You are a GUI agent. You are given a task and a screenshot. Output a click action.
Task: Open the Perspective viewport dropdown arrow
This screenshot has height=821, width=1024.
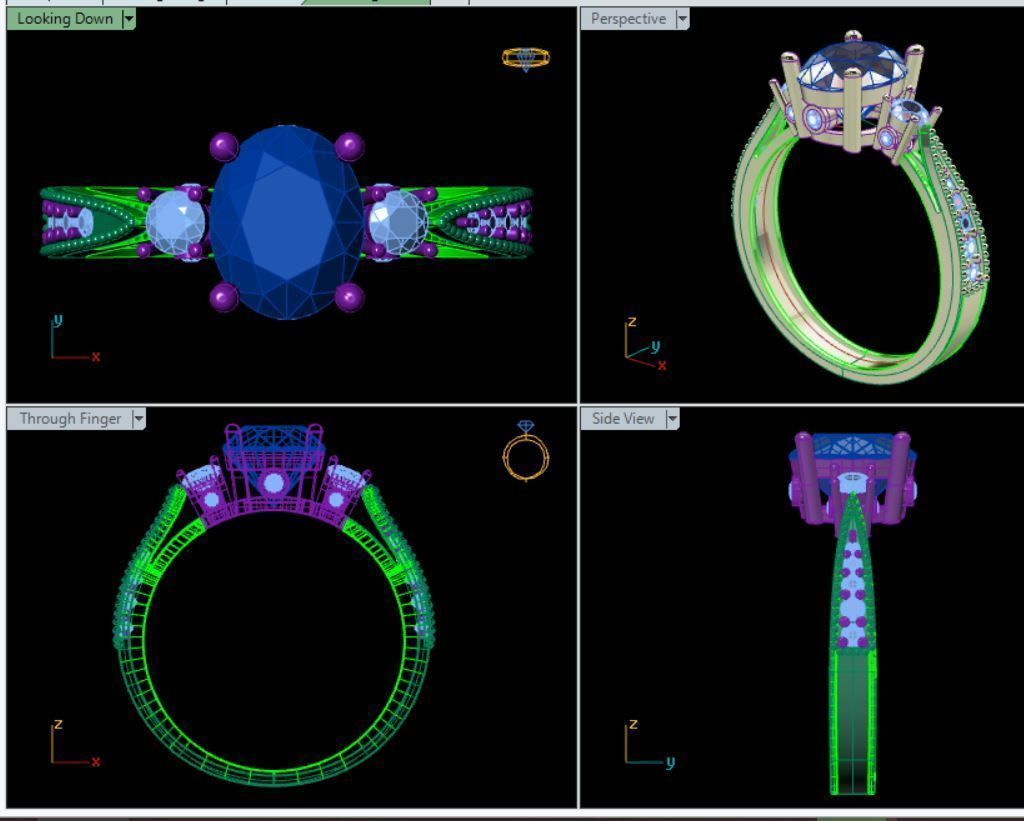(682, 19)
